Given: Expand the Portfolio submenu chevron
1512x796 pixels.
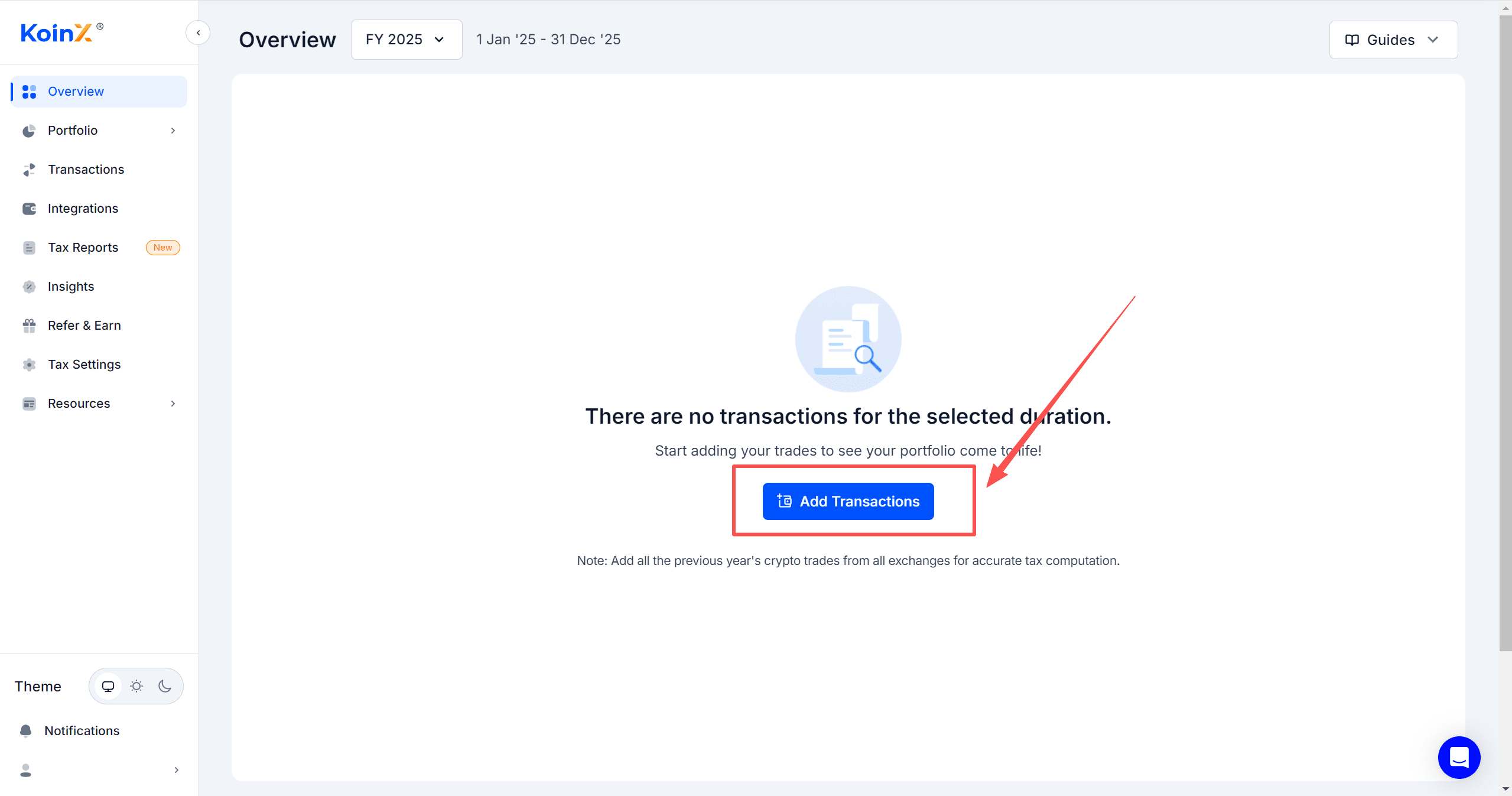Looking at the screenshot, I should click(x=173, y=131).
